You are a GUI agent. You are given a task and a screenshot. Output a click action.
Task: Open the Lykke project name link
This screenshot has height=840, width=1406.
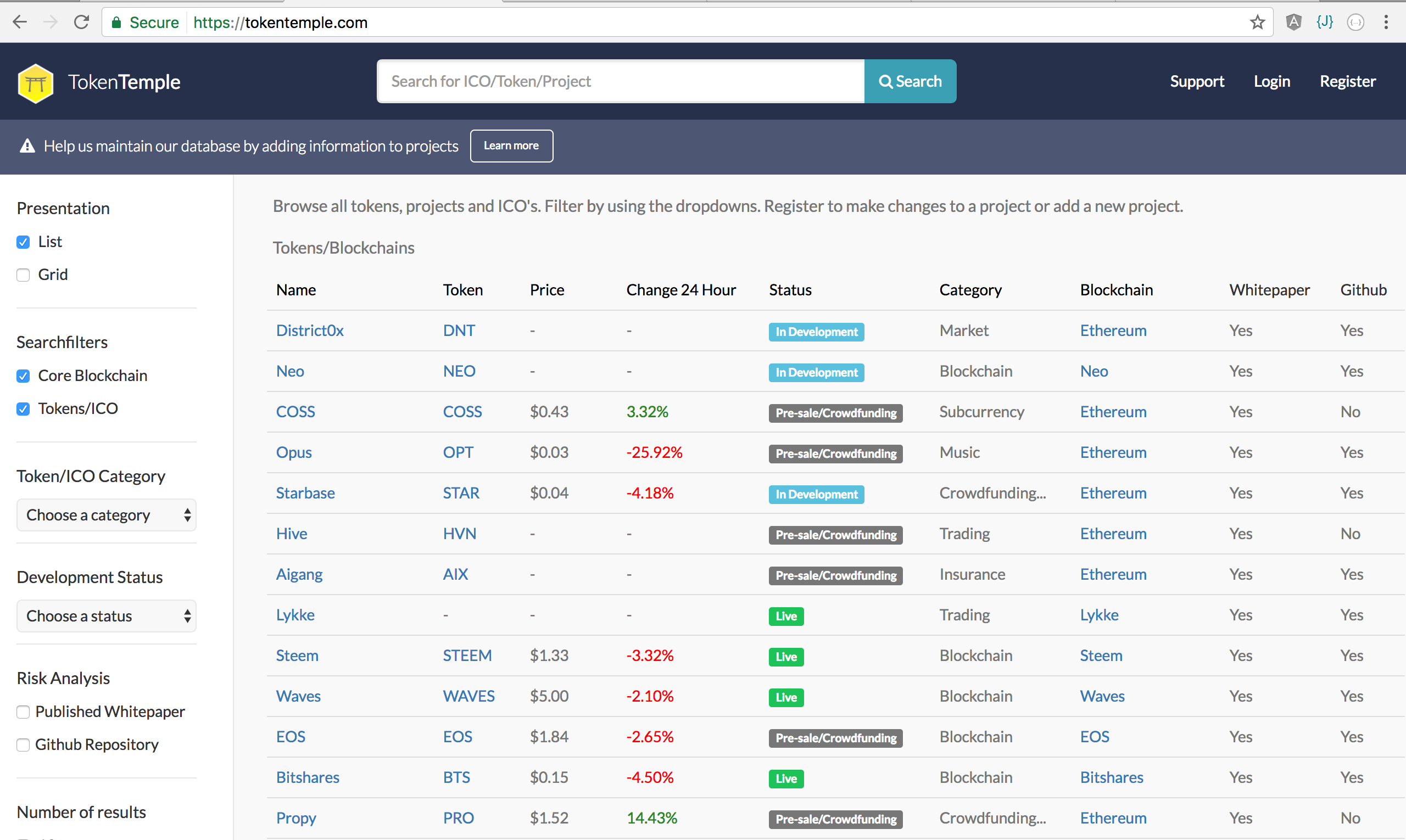[295, 615]
